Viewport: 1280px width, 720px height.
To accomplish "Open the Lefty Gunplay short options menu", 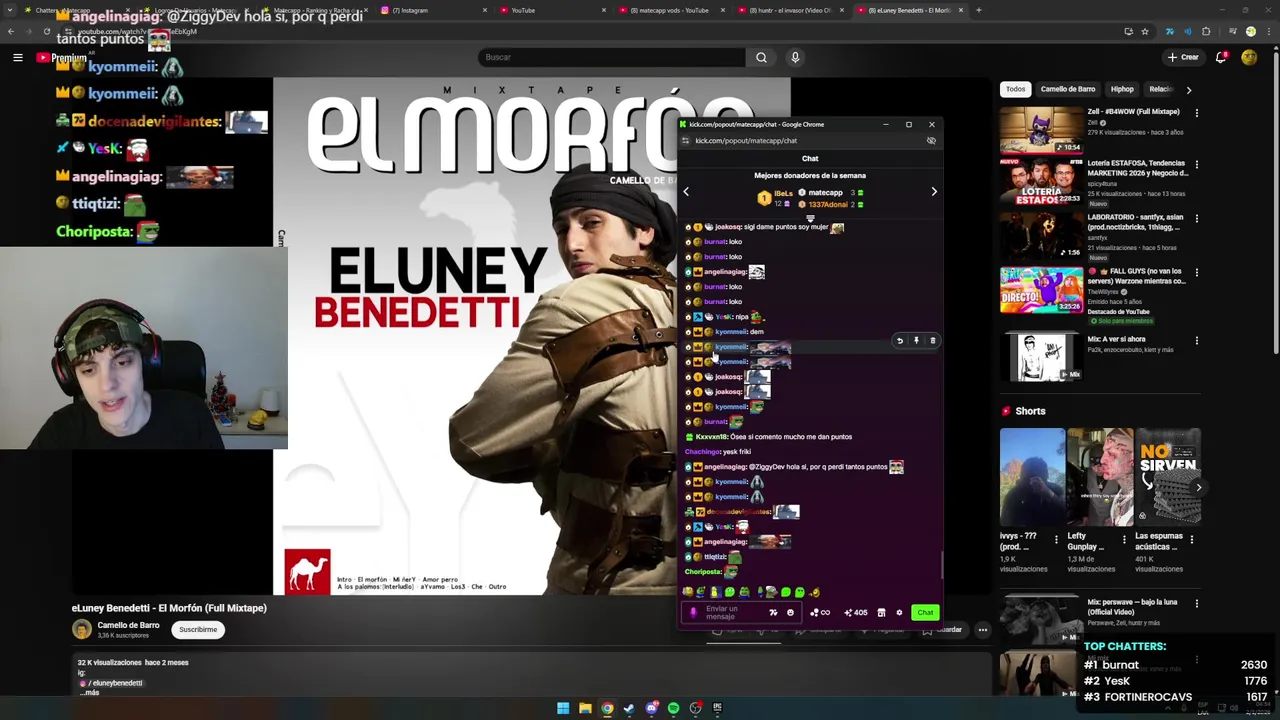I will pyautogui.click(x=1124, y=540).
